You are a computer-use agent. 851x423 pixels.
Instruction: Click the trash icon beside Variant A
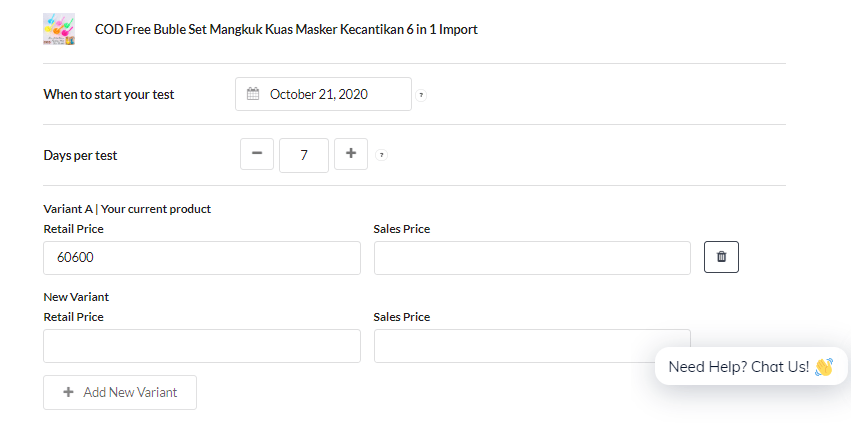click(x=721, y=257)
